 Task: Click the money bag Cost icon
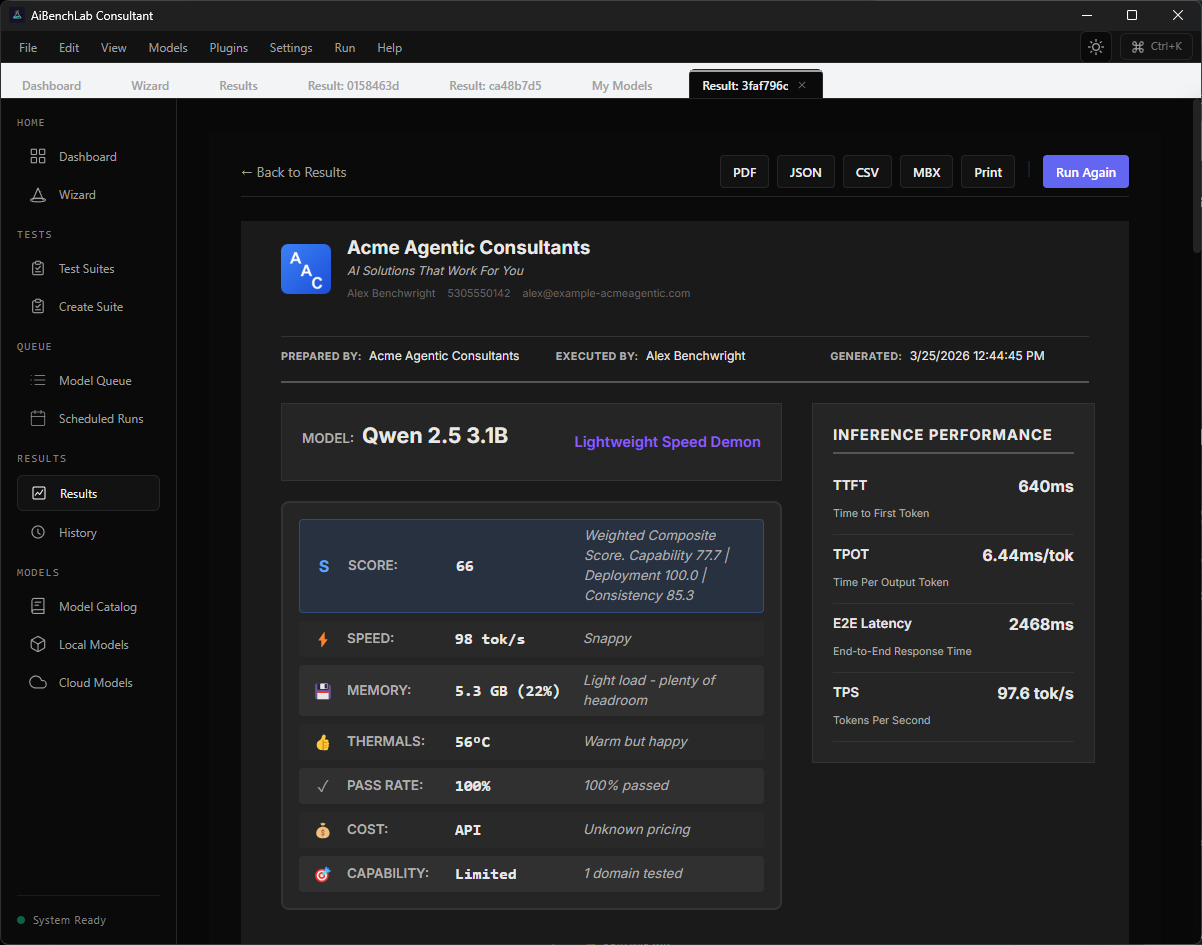323,830
